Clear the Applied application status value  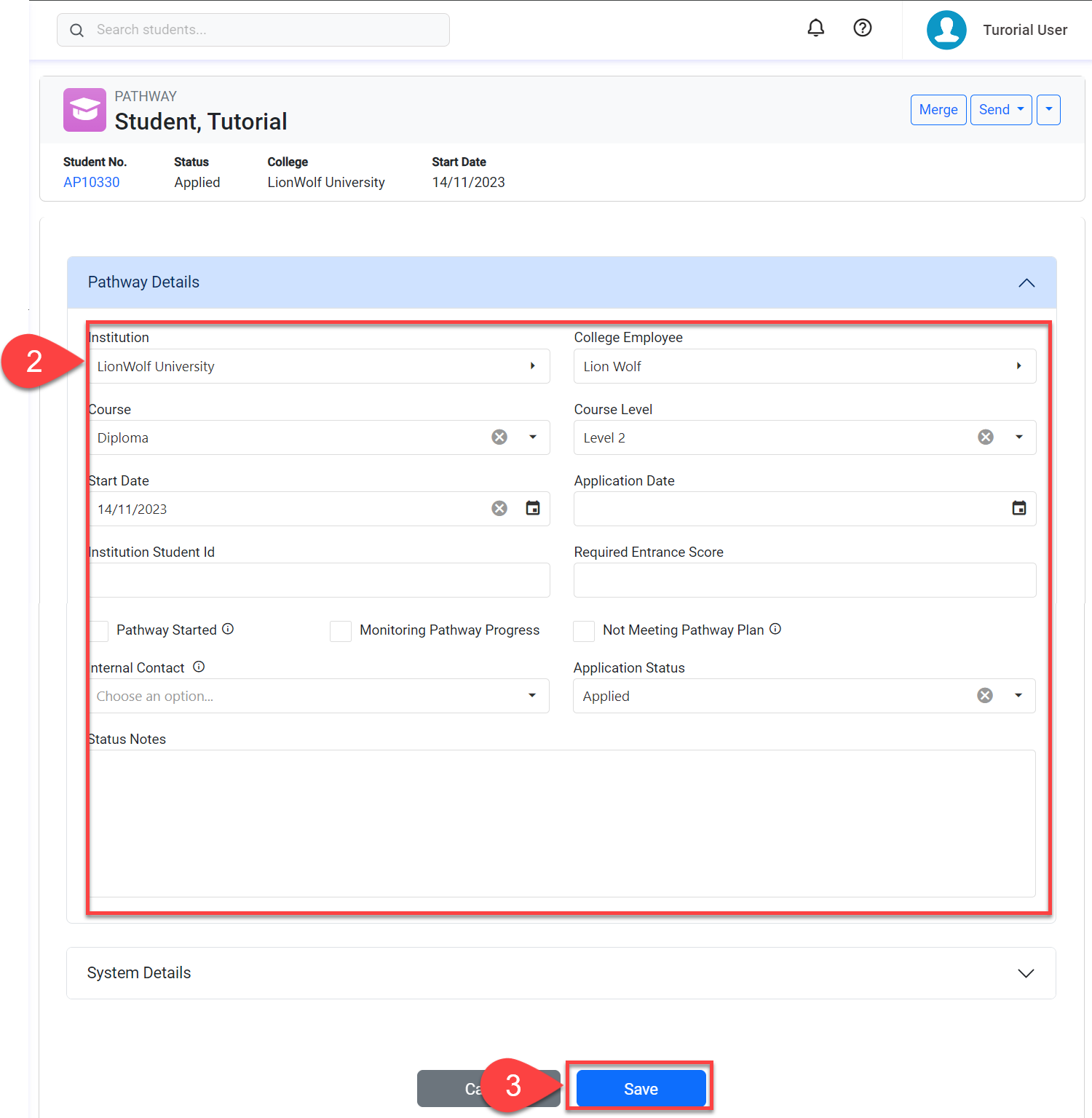pos(984,695)
